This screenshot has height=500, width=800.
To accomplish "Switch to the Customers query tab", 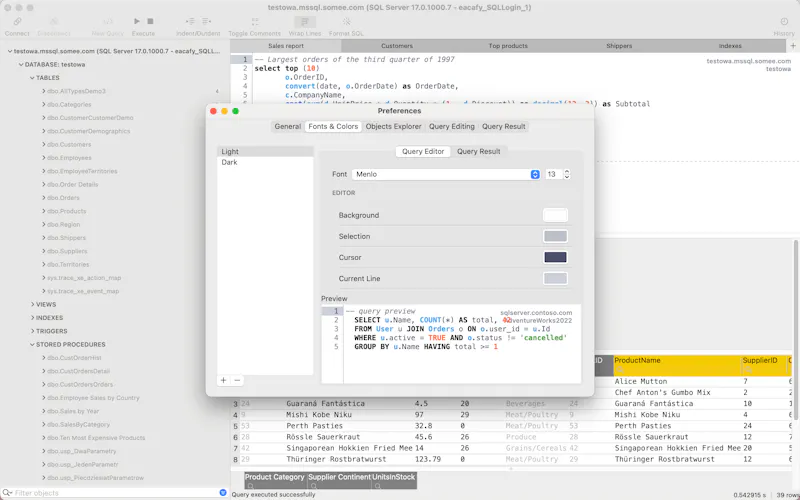I will (397, 46).
